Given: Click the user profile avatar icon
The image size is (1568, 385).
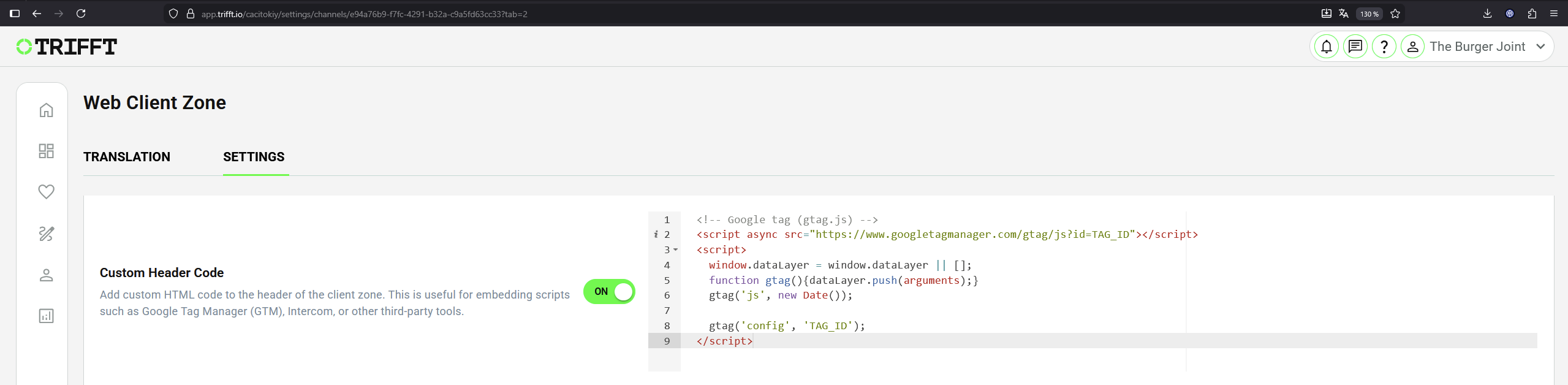Looking at the screenshot, I should pos(1413,47).
